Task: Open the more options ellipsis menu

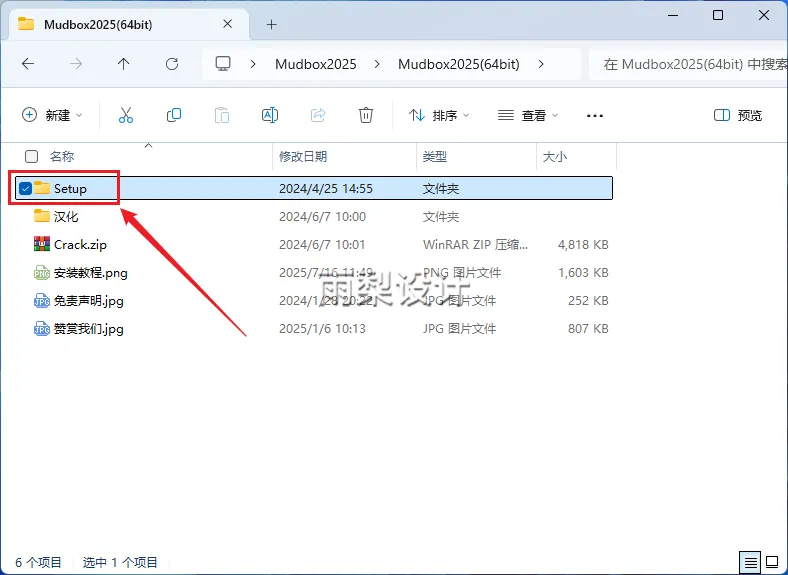Action: point(595,116)
